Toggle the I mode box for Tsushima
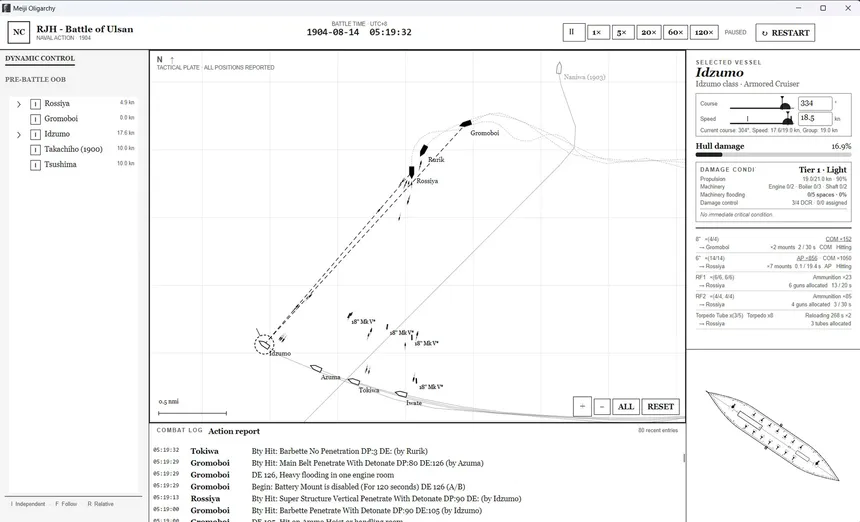 (x=36, y=164)
